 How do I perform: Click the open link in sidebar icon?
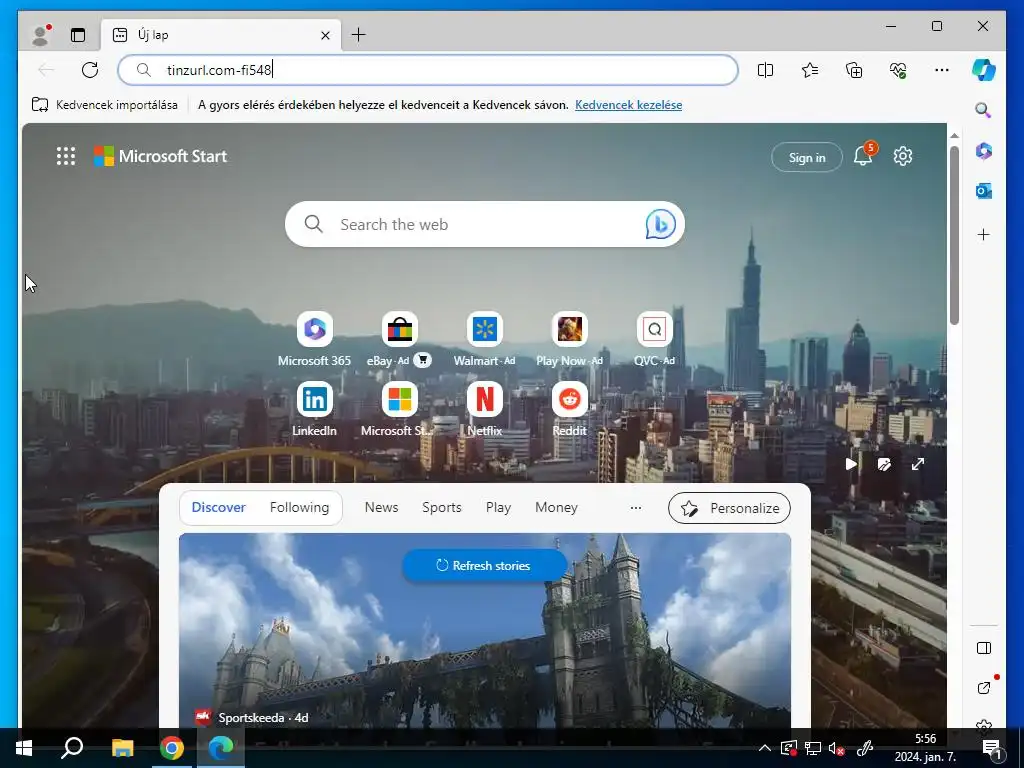[984, 688]
